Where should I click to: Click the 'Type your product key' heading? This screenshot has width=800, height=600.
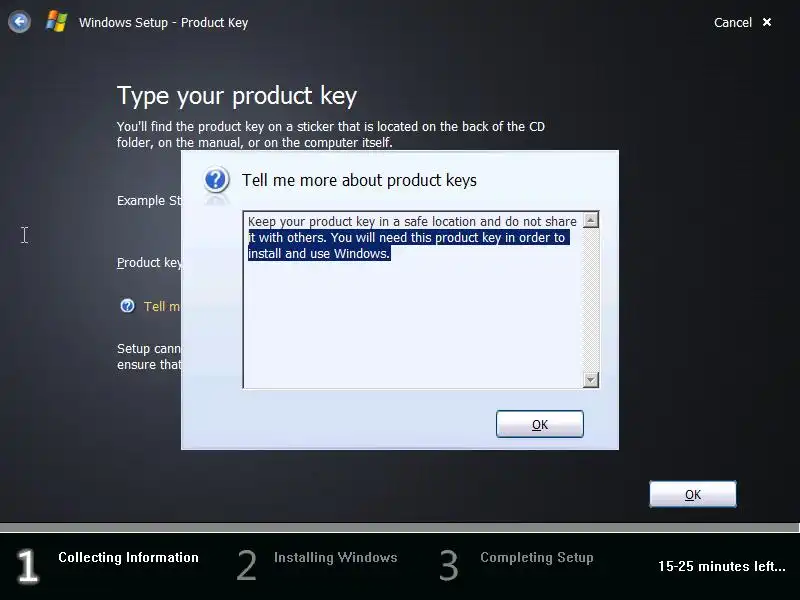pyautogui.click(x=237, y=96)
